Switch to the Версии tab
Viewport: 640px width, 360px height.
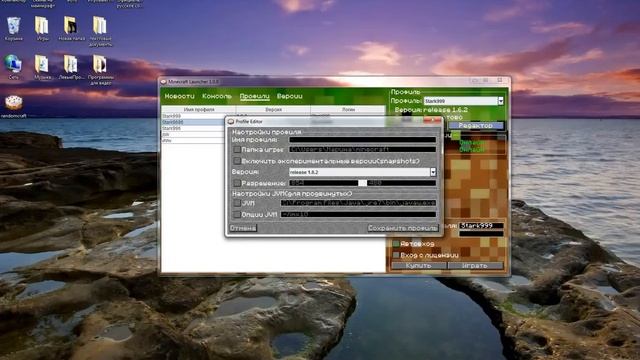290,96
